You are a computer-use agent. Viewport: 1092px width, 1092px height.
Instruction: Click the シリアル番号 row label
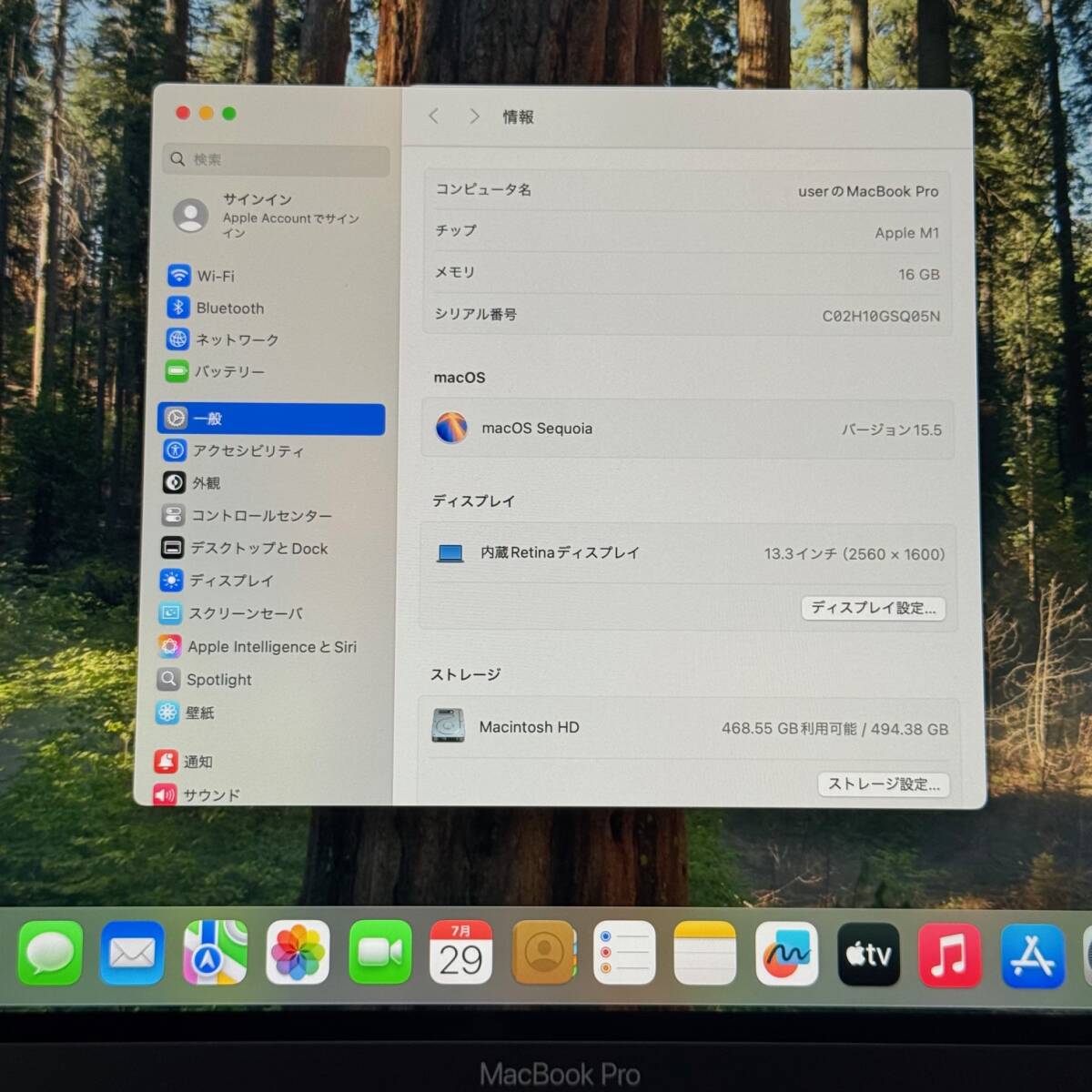(475, 314)
